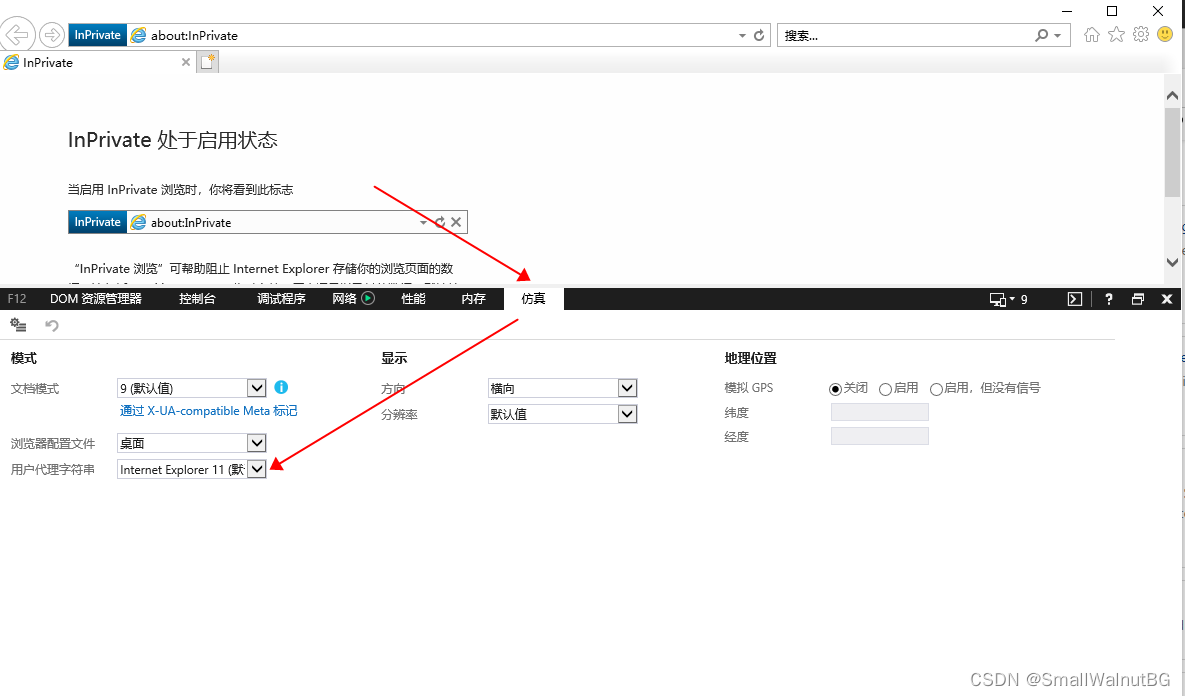
Task: Click the 经度 longitude input field
Action: pos(880,436)
